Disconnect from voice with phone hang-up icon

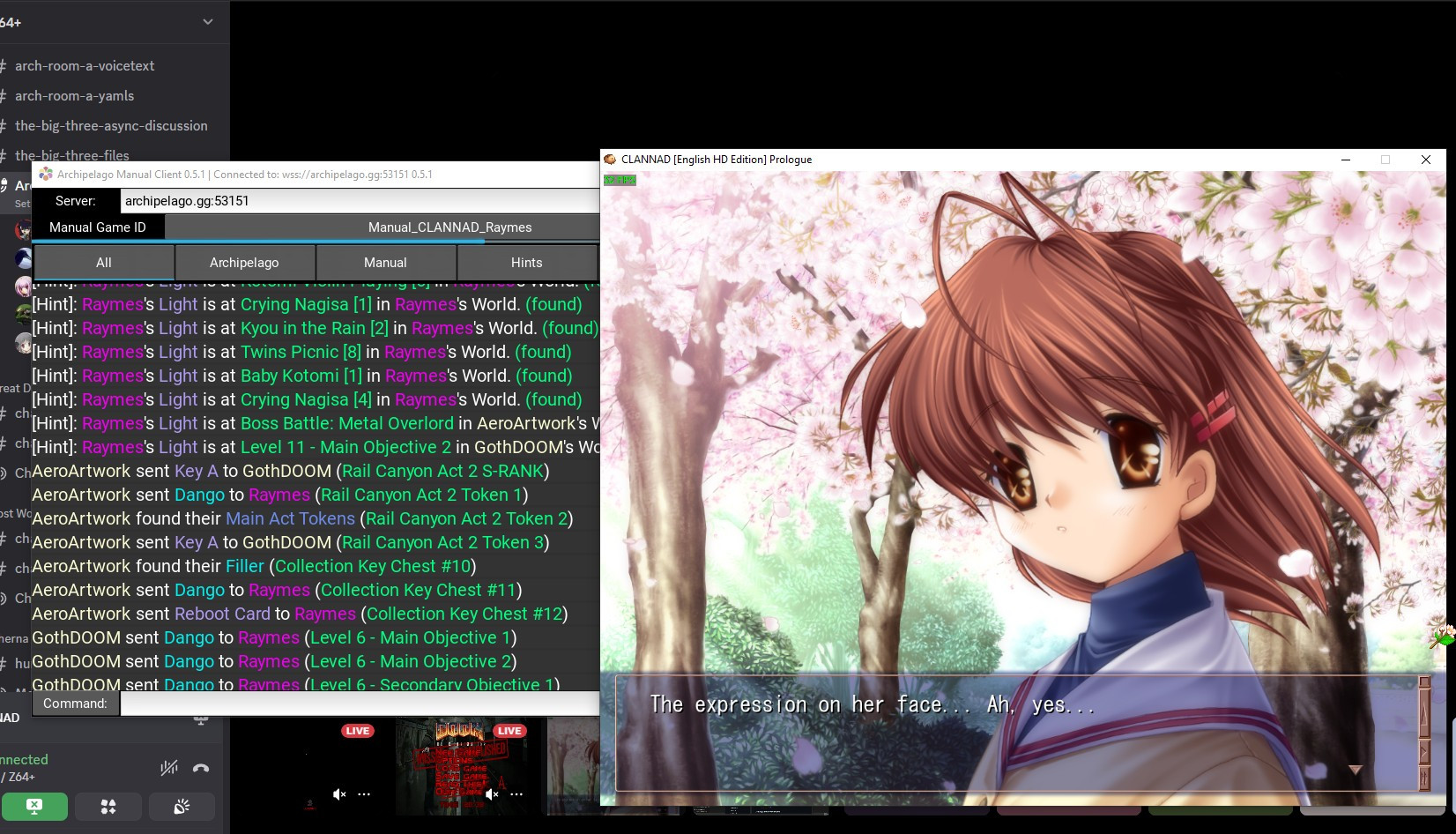tap(201, 768)
